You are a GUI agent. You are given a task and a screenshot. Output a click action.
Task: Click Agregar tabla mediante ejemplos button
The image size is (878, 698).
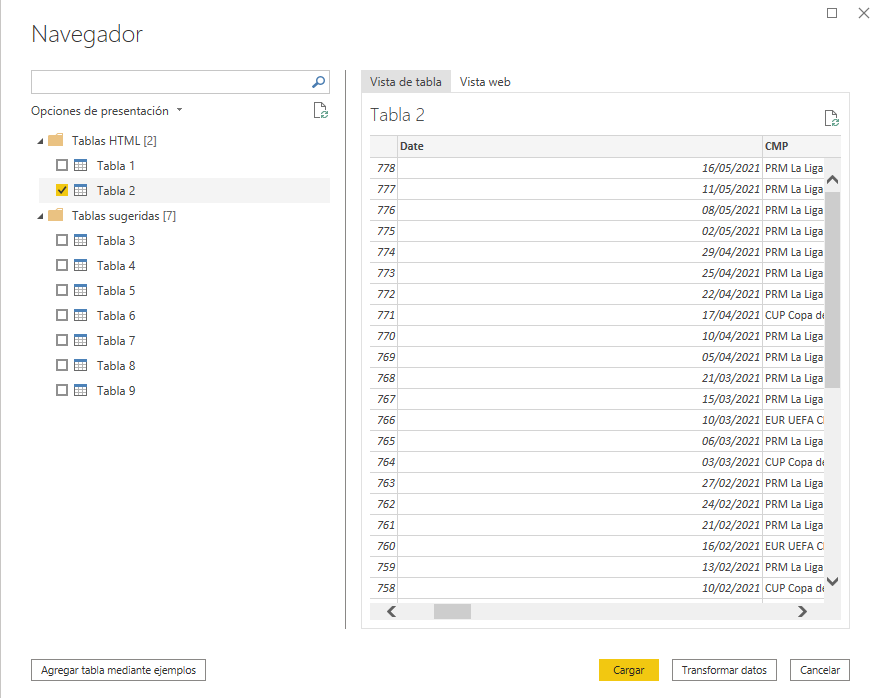pyautogui.click(x=118, y=670)
